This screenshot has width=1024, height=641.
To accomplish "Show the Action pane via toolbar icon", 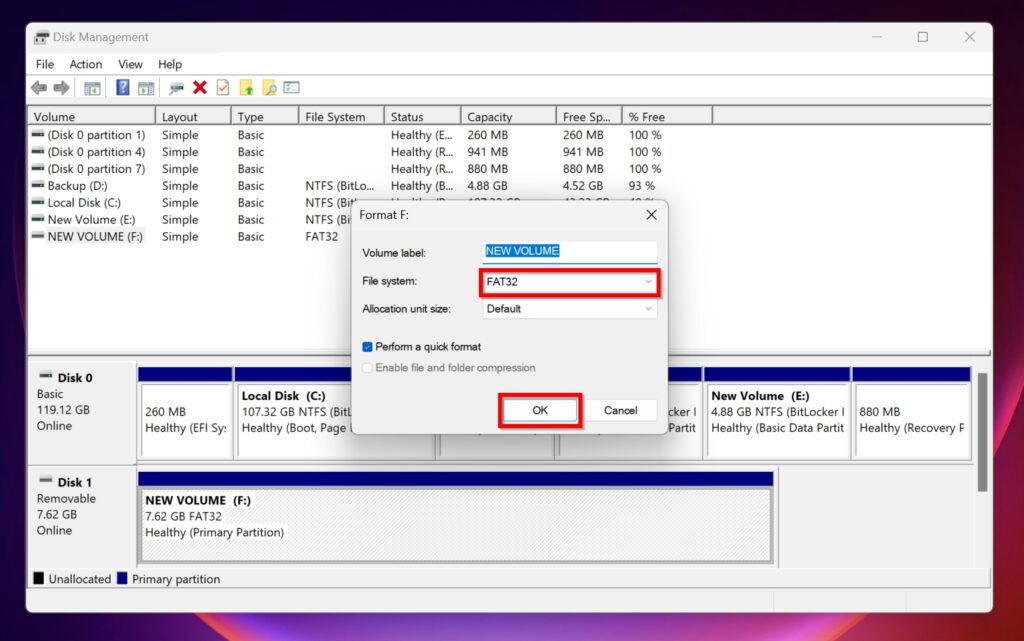I will tap(147, 87).
